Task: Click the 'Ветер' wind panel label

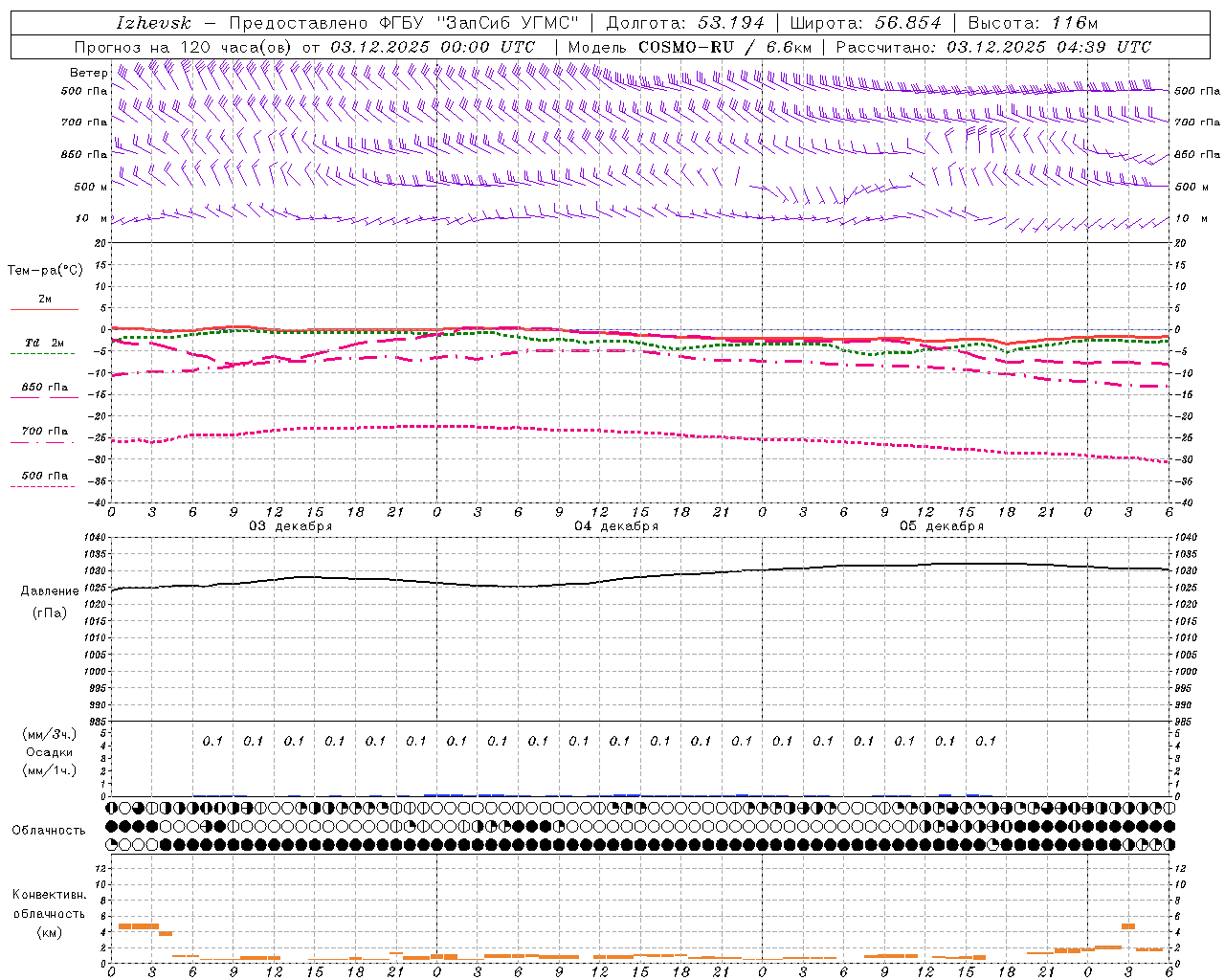Action: click(89, 73)
